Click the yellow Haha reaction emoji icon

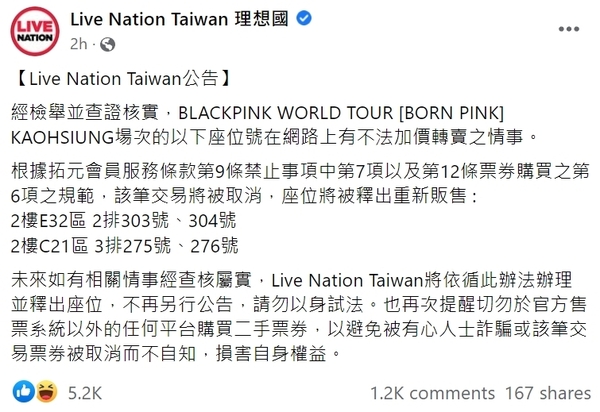pyautogui.click(x=43, y=390)
